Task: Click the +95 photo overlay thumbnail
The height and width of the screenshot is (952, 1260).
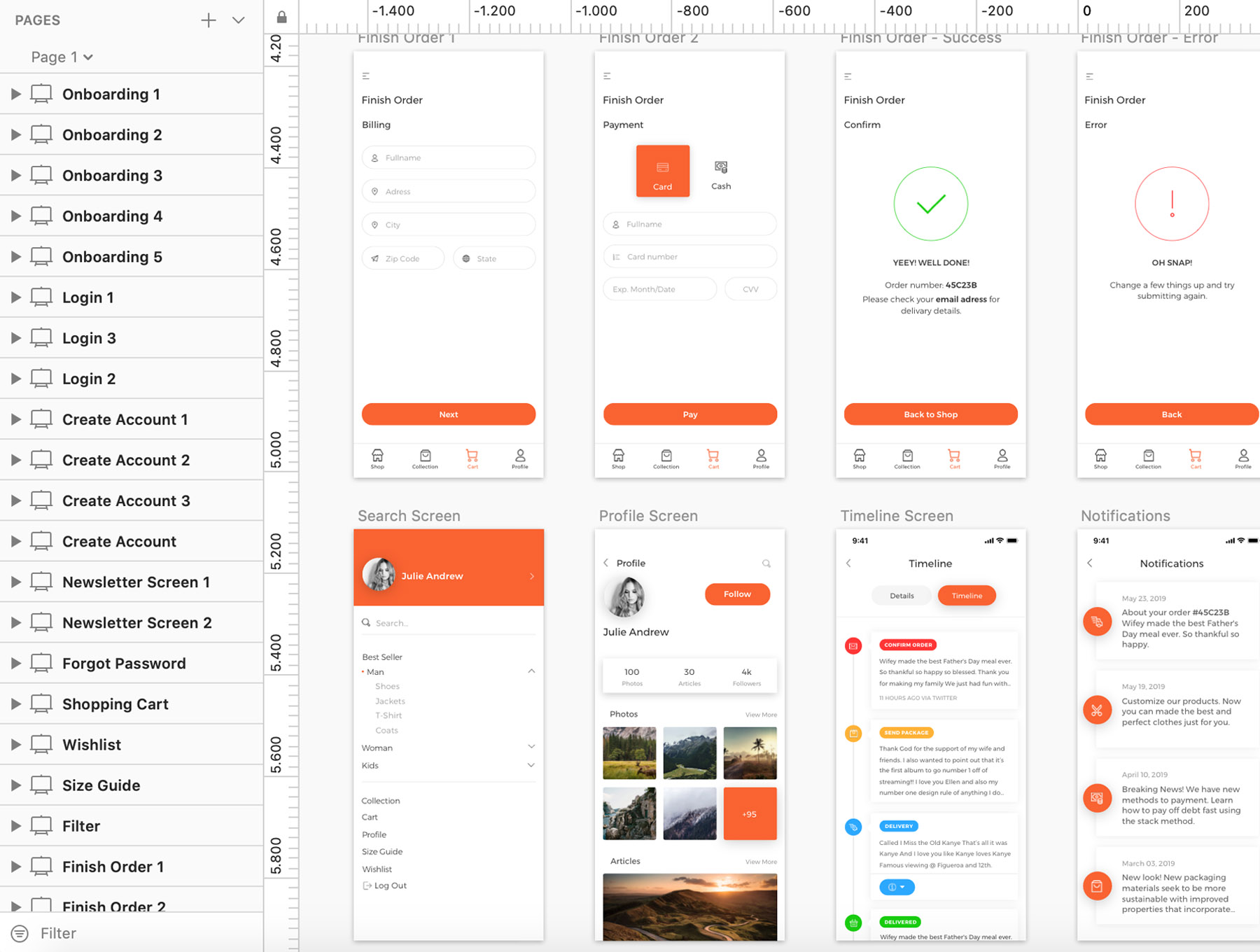Action: pyautogui.click(x=750, y=813)
